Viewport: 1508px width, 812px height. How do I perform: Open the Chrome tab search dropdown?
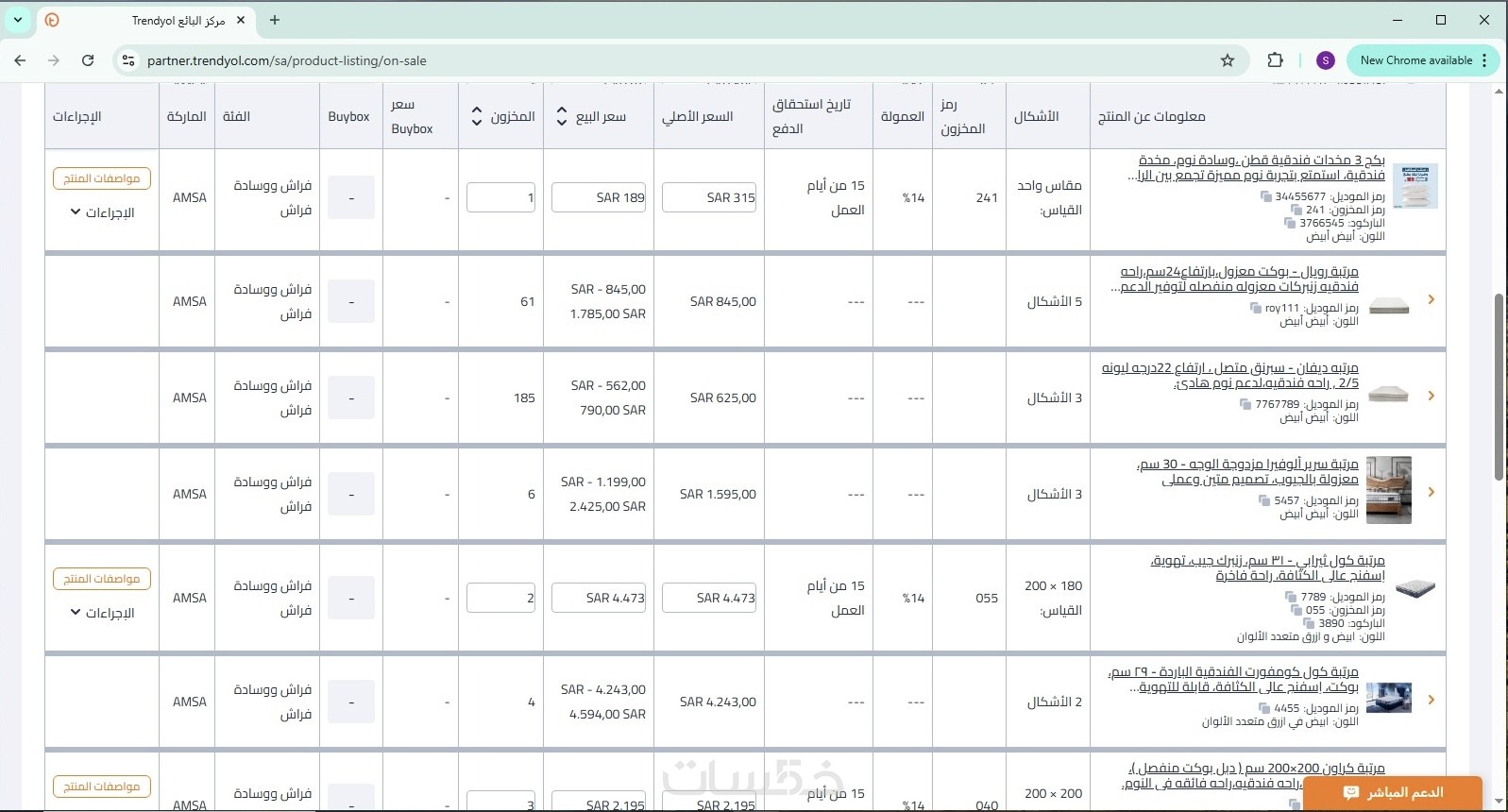click(x=18, y=20)
